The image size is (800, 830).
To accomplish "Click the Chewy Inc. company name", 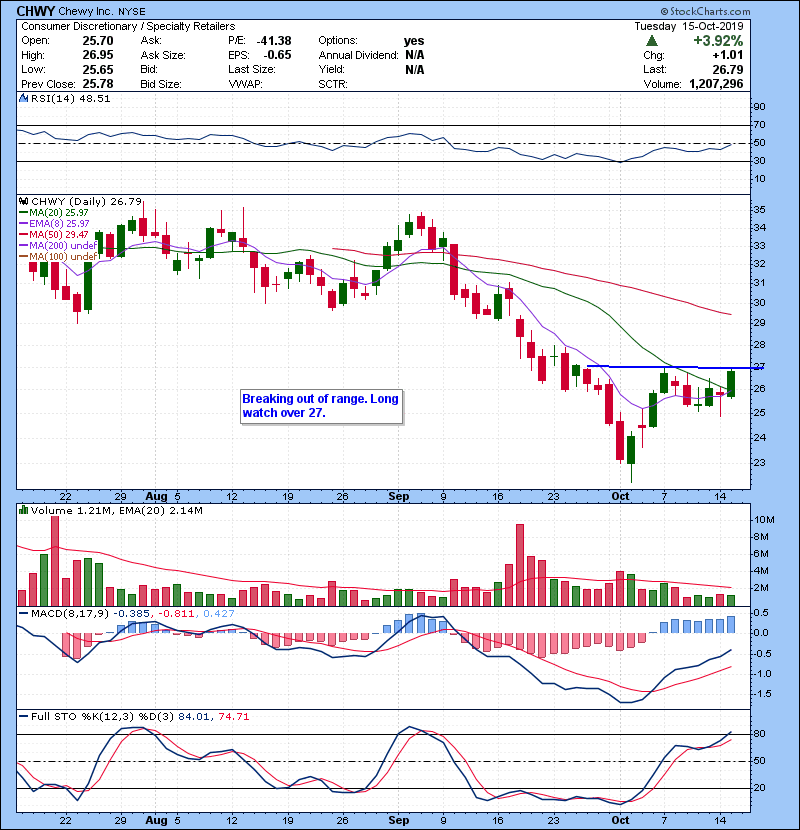I will click(86, 11).
